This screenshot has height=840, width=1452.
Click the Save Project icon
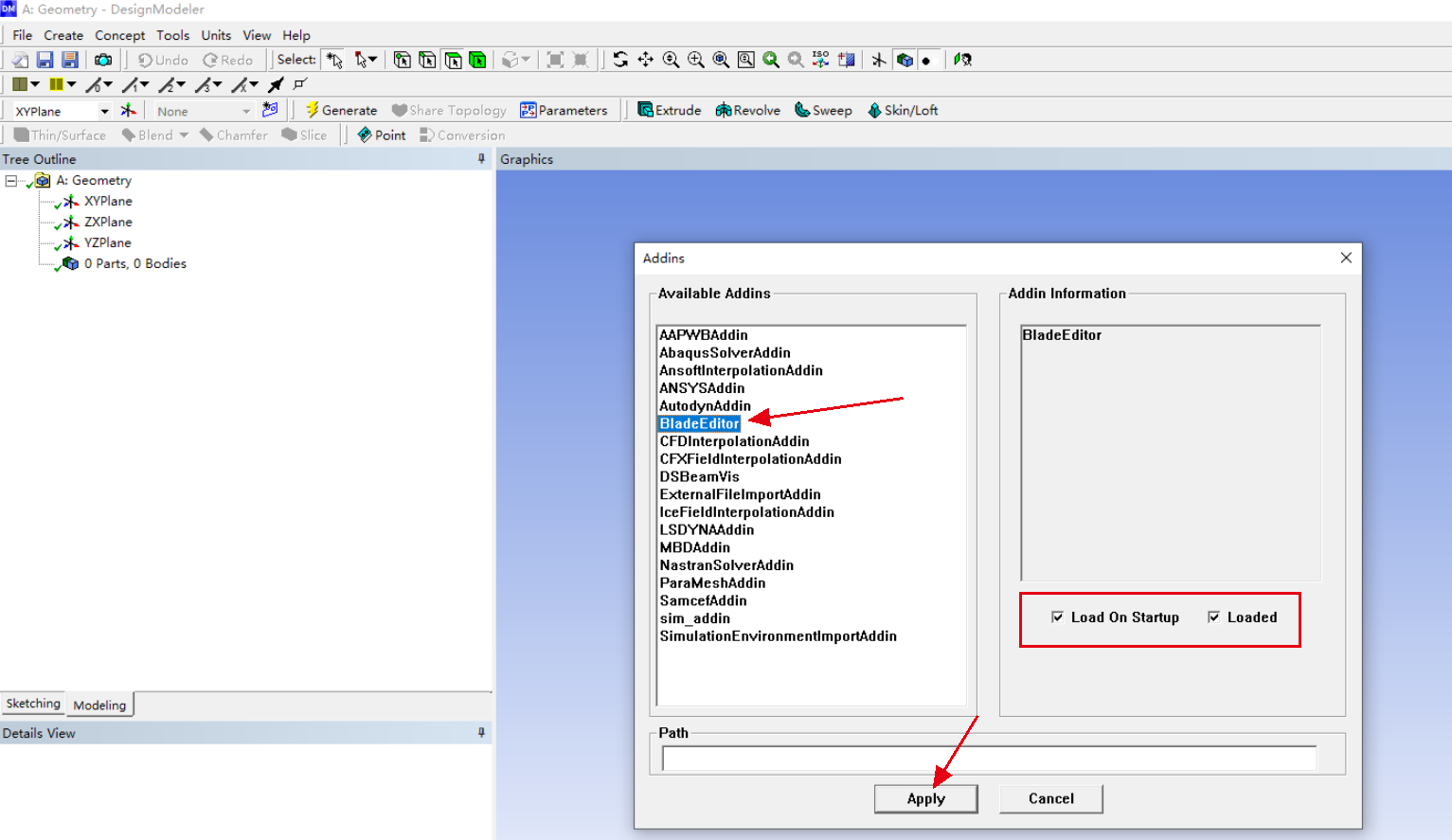pyautogui.click(x=45, y=60)
